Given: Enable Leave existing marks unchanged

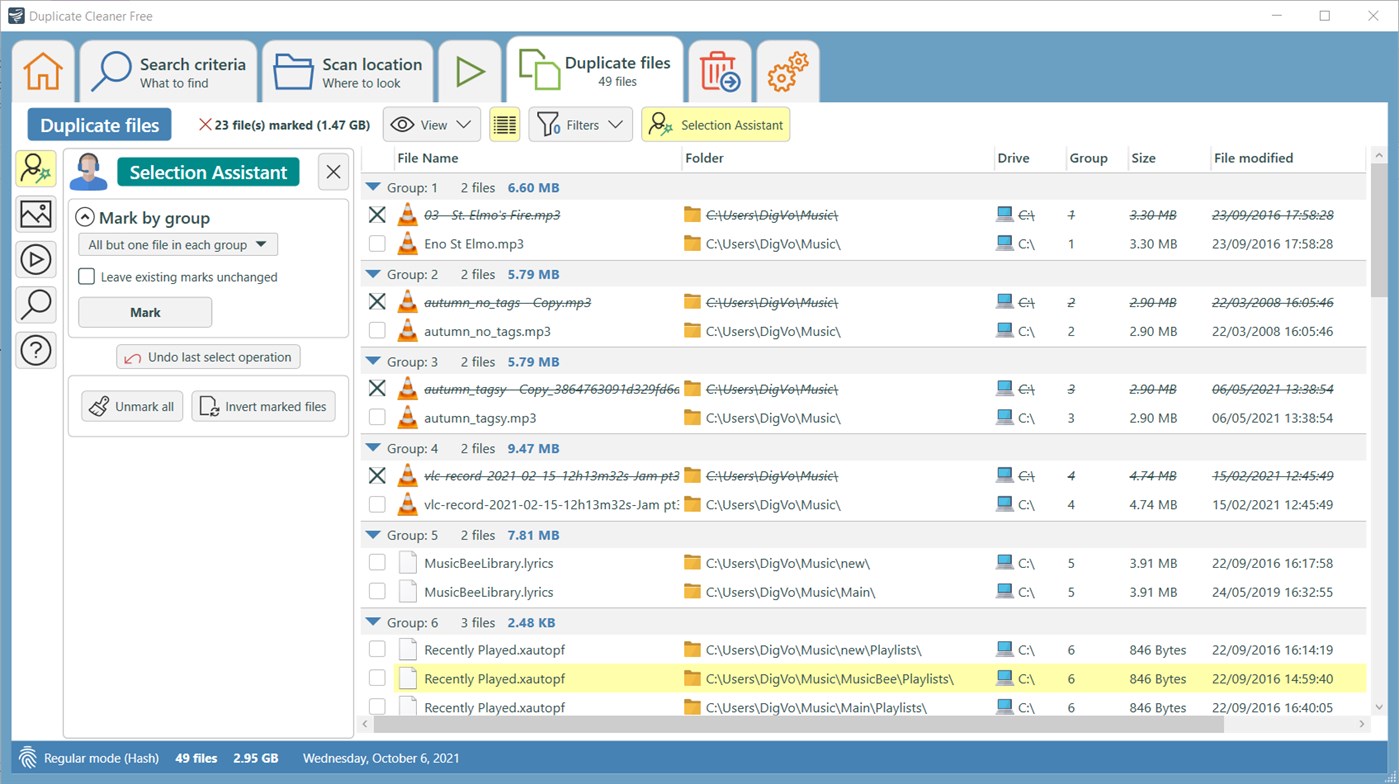Looking at the screenshot, I should pos(86,277).
